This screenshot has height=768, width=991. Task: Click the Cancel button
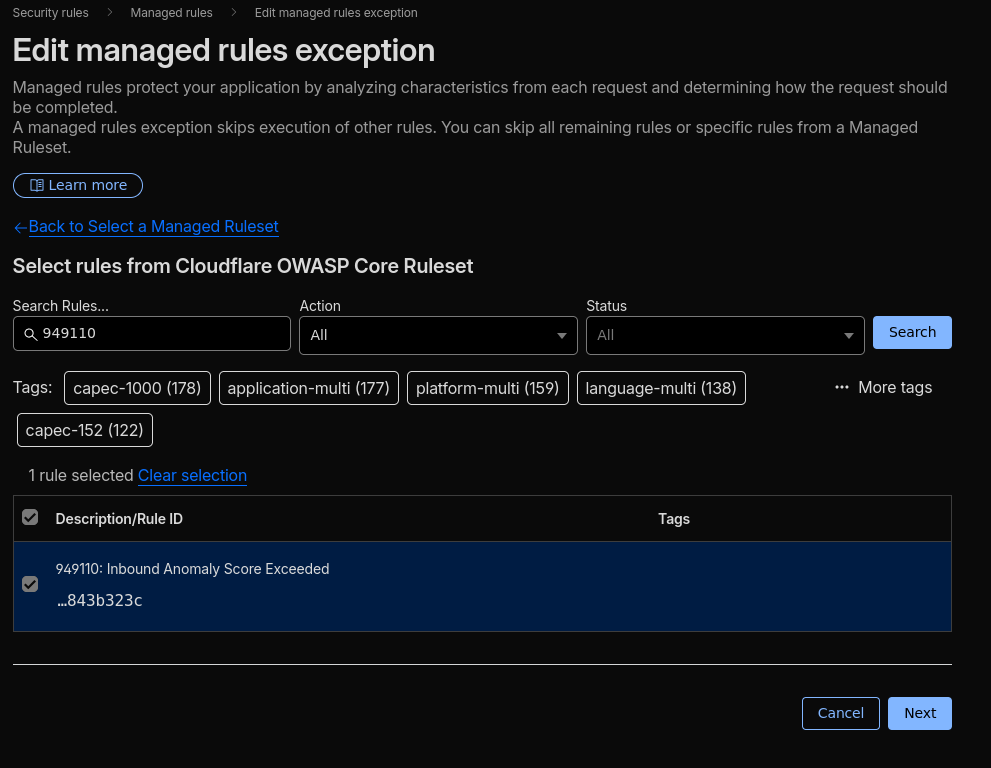pyautogui.click(x=841, y=713)
